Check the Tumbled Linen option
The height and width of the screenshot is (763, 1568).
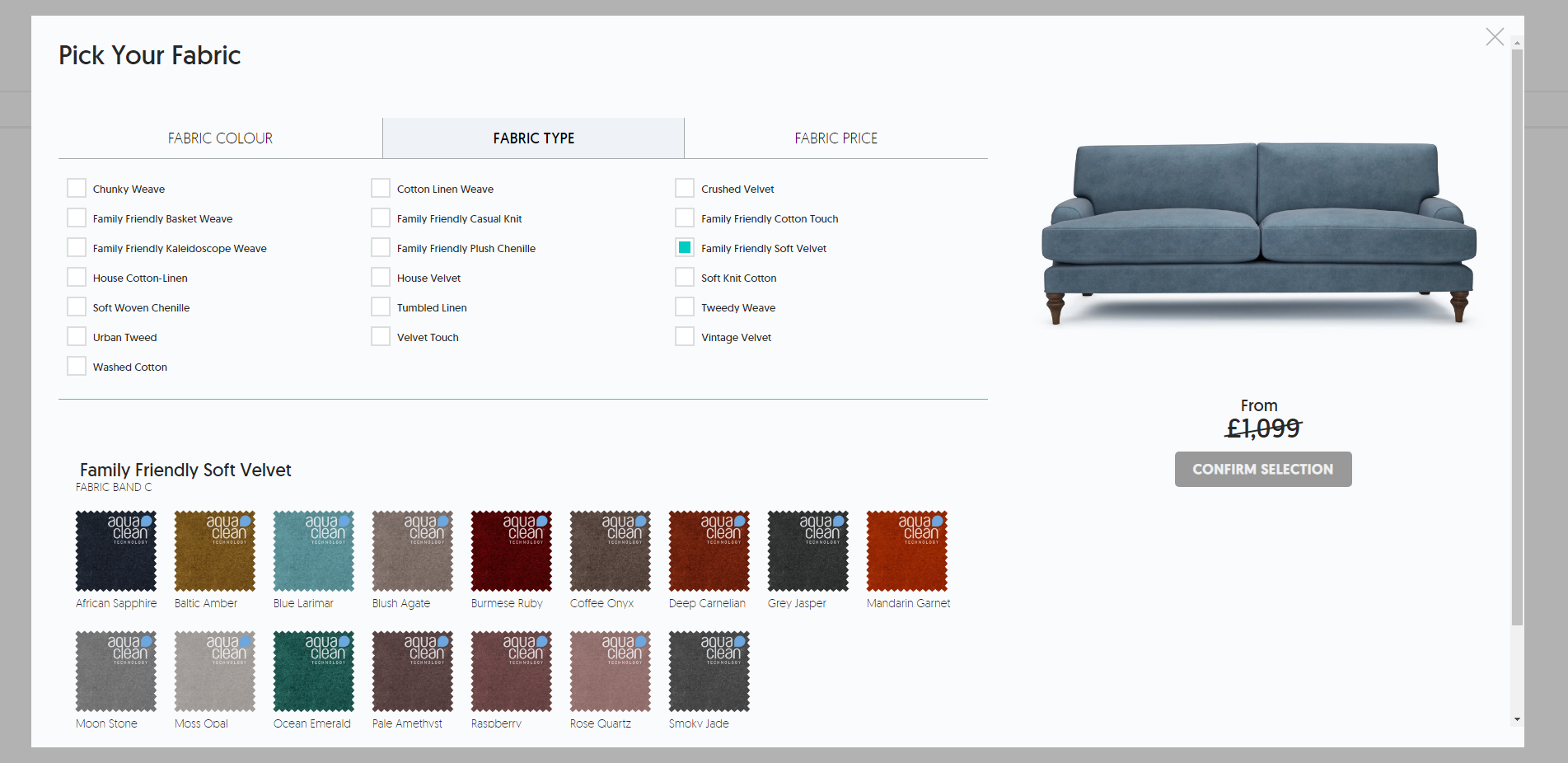[x=381, y=307]
